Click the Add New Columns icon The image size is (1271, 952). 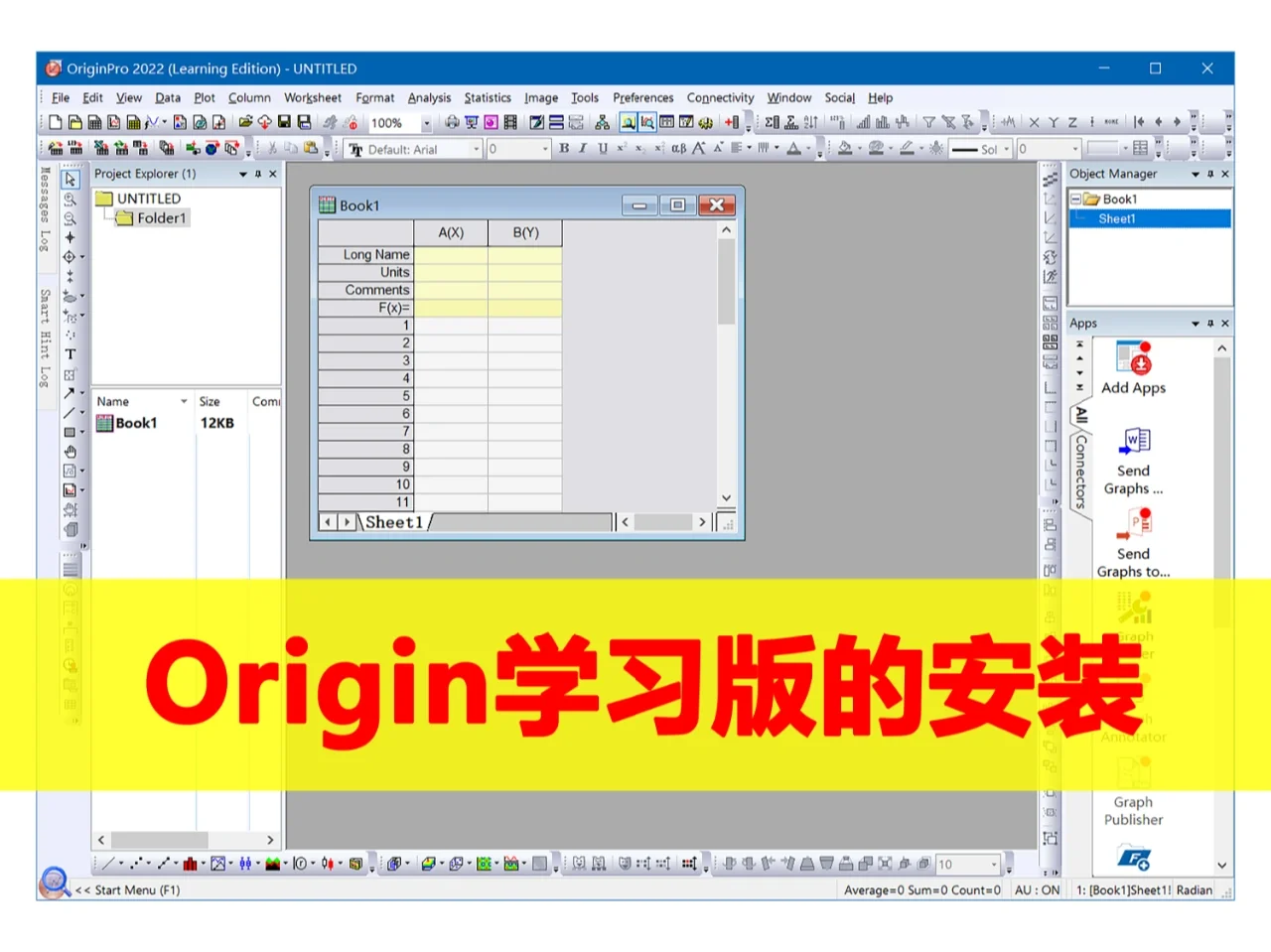(x=732, y=122)
